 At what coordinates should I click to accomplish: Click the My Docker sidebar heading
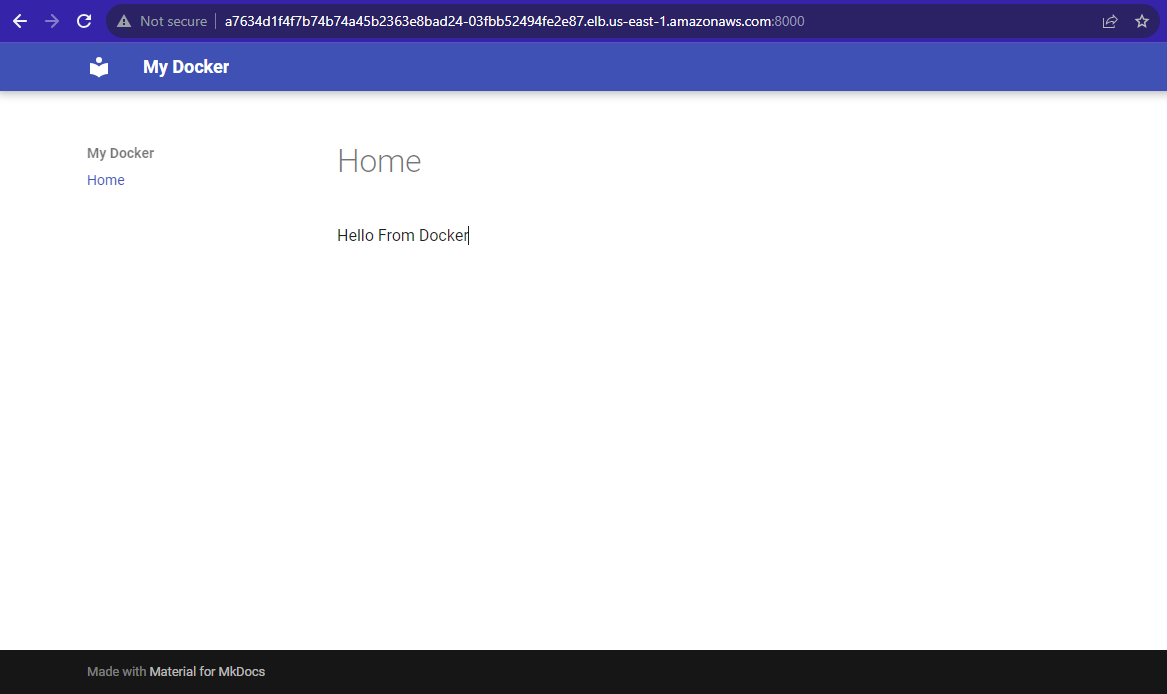(x=121, y=153)
